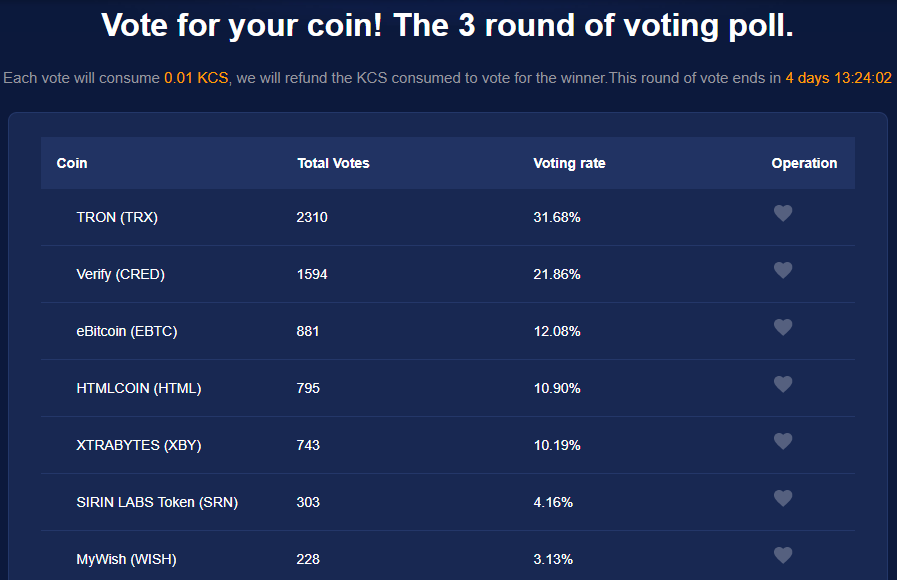Viewport: 897px width, 580px height.
Task: Click the heart icon for TRON (TRX)
Action: [783, 213]
